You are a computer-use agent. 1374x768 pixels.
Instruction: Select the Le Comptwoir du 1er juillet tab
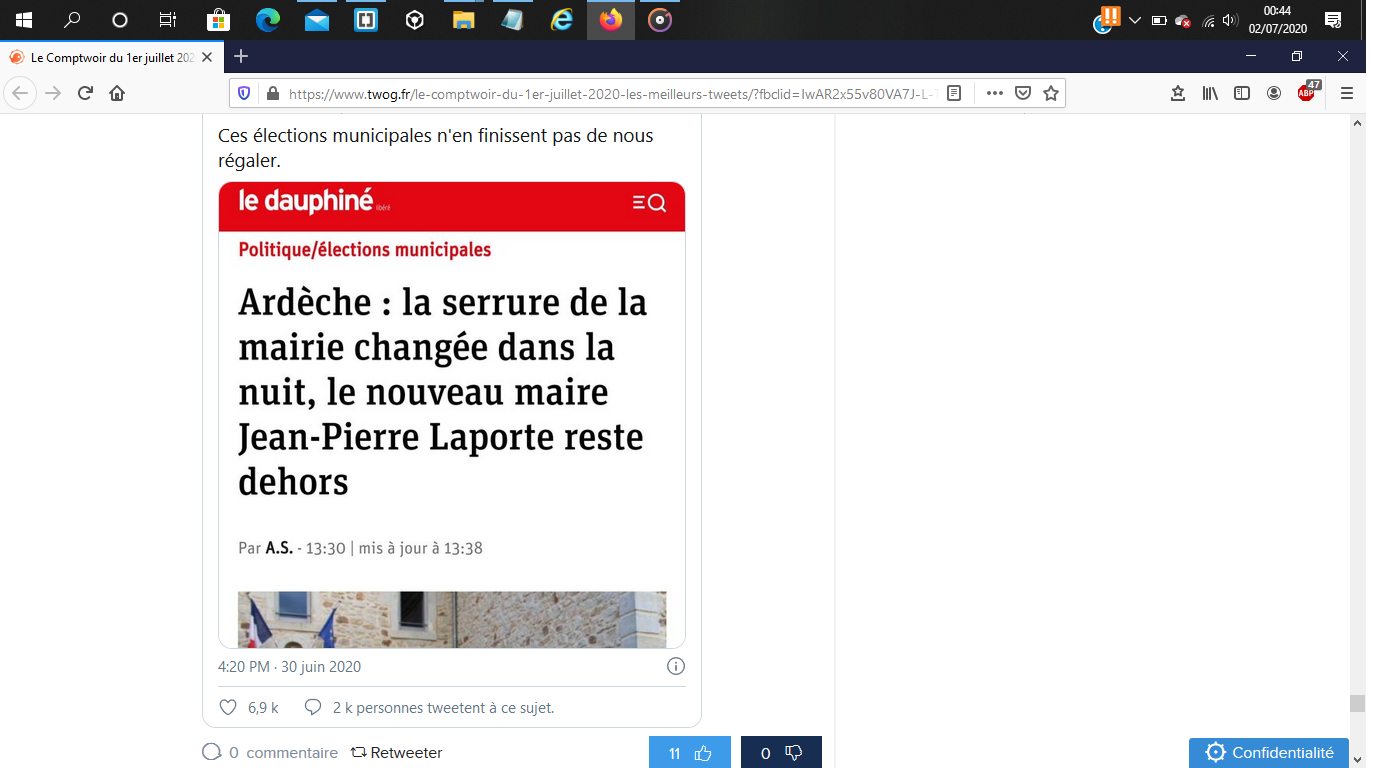[x=110, y=57]
